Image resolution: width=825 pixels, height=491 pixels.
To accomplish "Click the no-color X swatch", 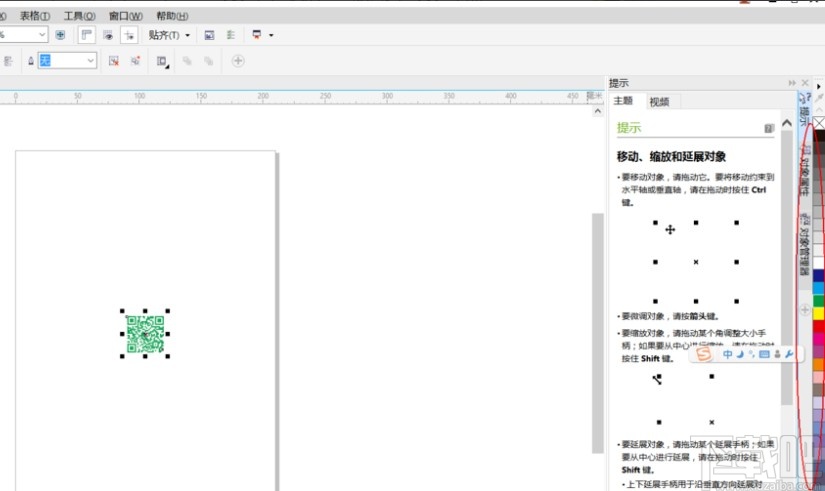I will pos(819,123).
